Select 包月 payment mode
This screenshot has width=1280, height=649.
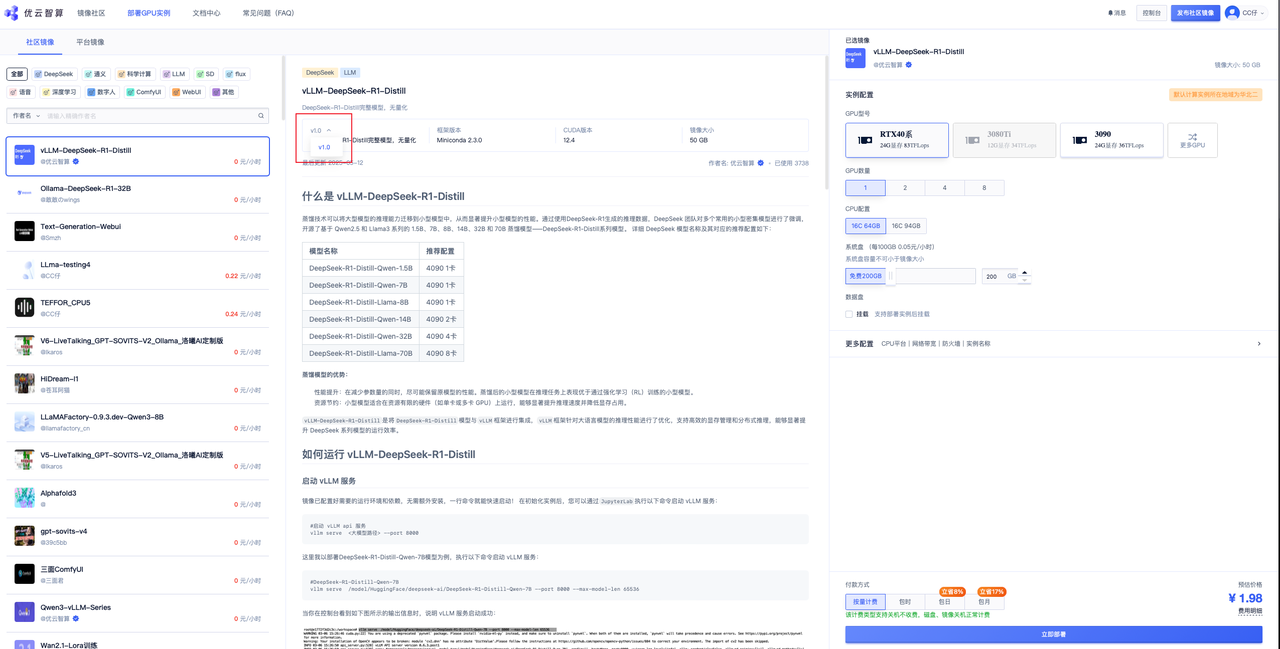tap(984, 602)
